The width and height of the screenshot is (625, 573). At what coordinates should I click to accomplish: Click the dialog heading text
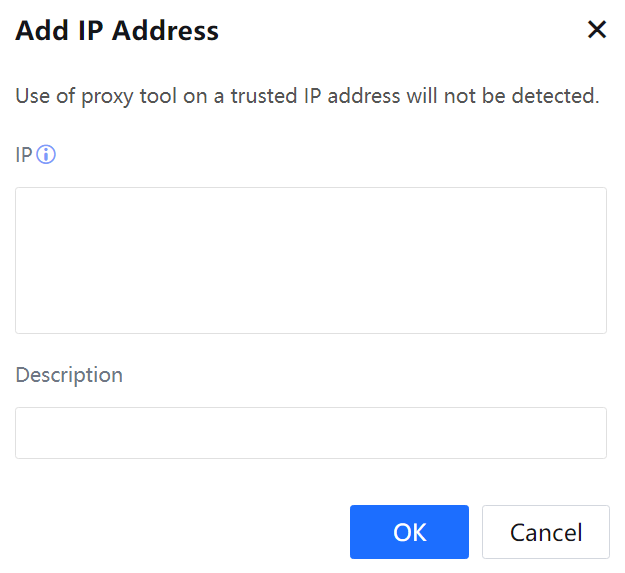pos(117,31)
